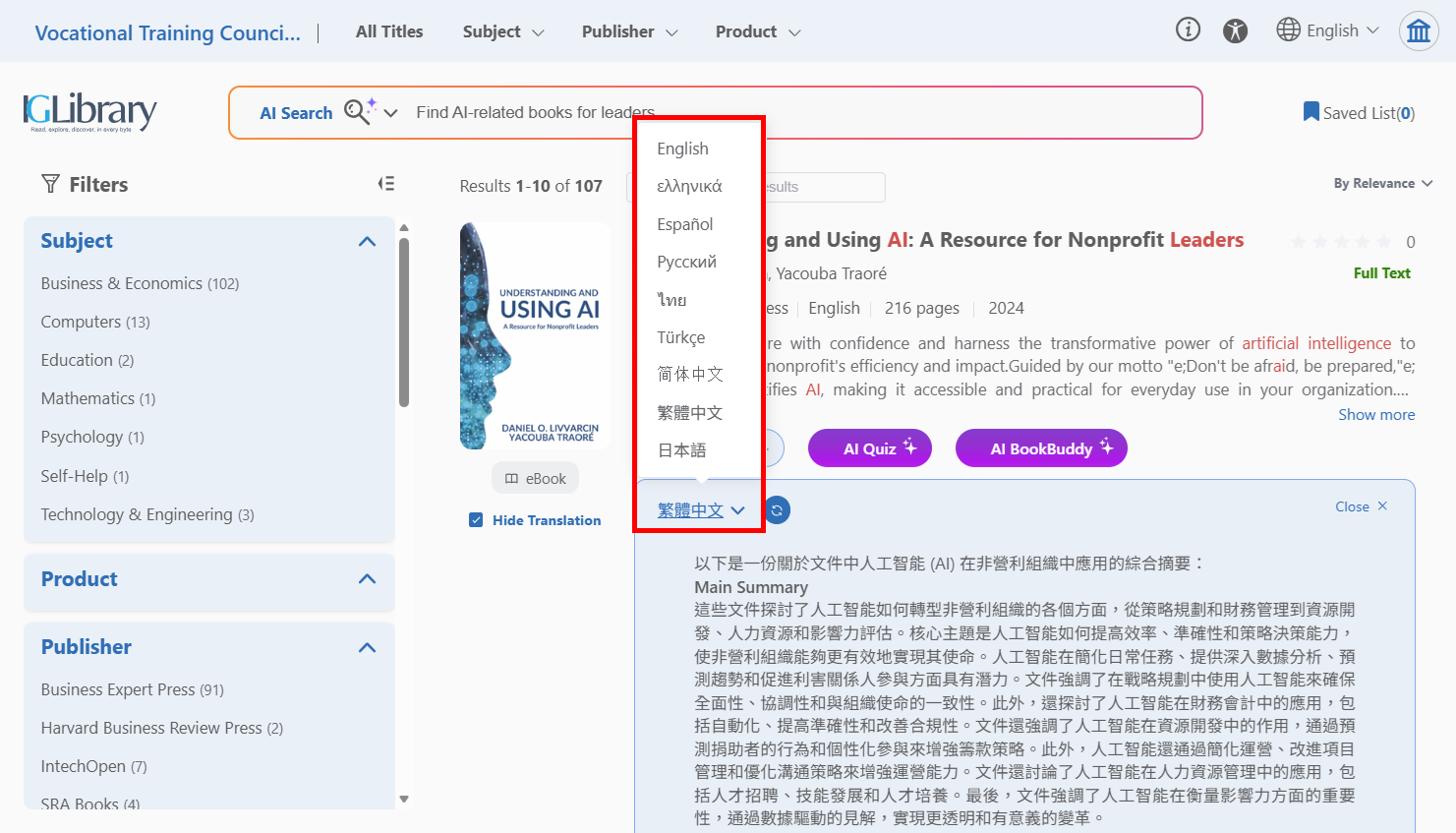
Task: Open the Saved List bookmark
Action: click(x=1359, y=113)
